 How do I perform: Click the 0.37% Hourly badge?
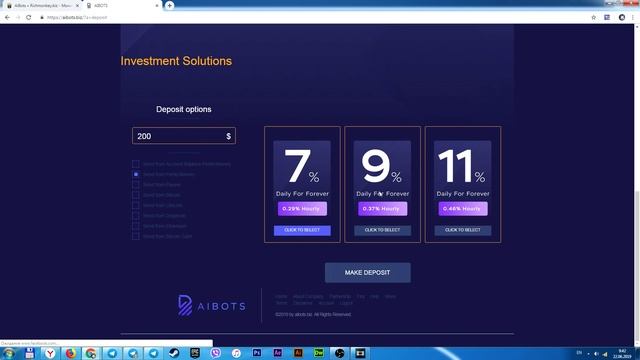382,209
